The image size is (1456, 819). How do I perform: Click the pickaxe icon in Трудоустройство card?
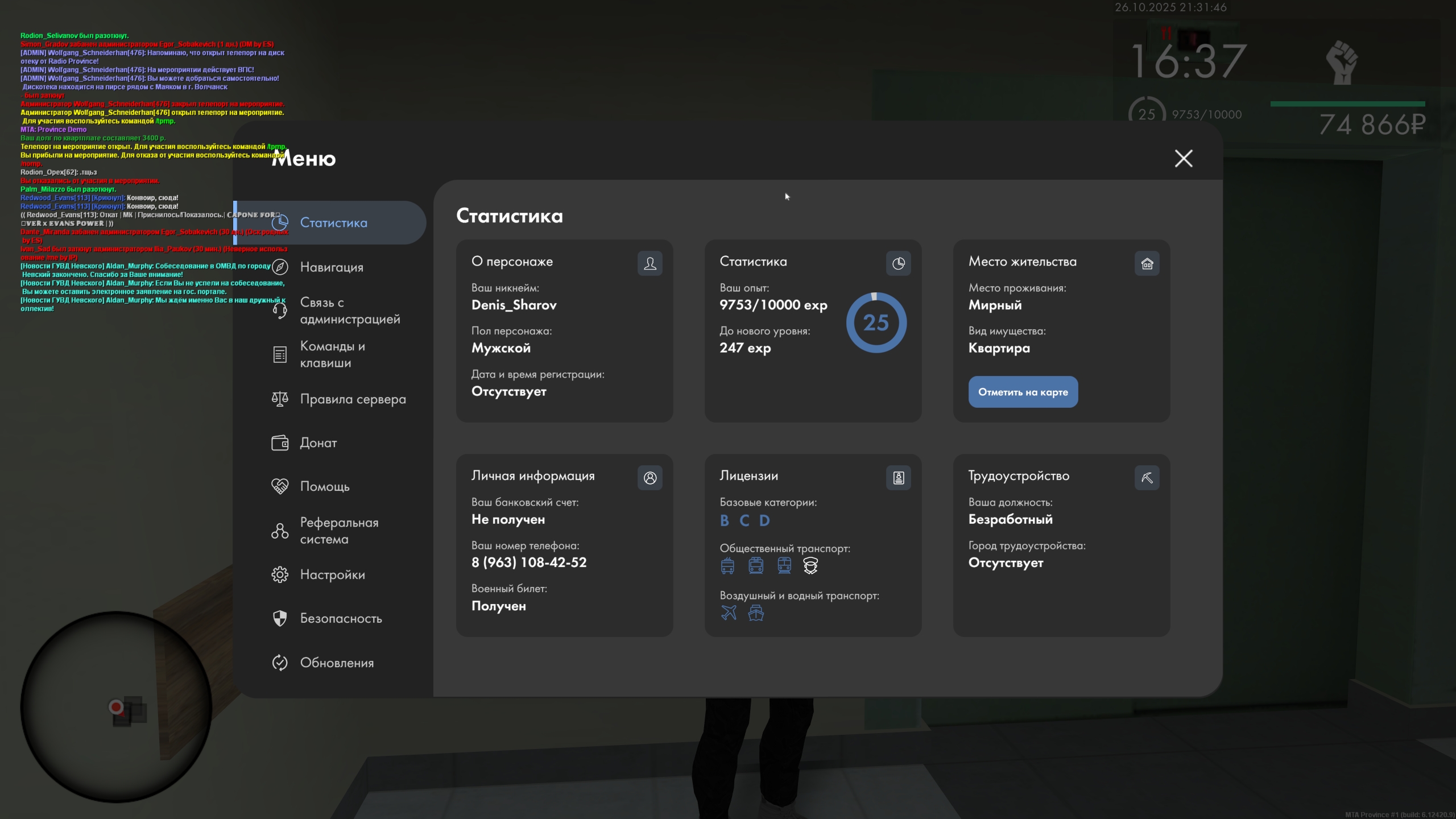[x=1147, y=478]
